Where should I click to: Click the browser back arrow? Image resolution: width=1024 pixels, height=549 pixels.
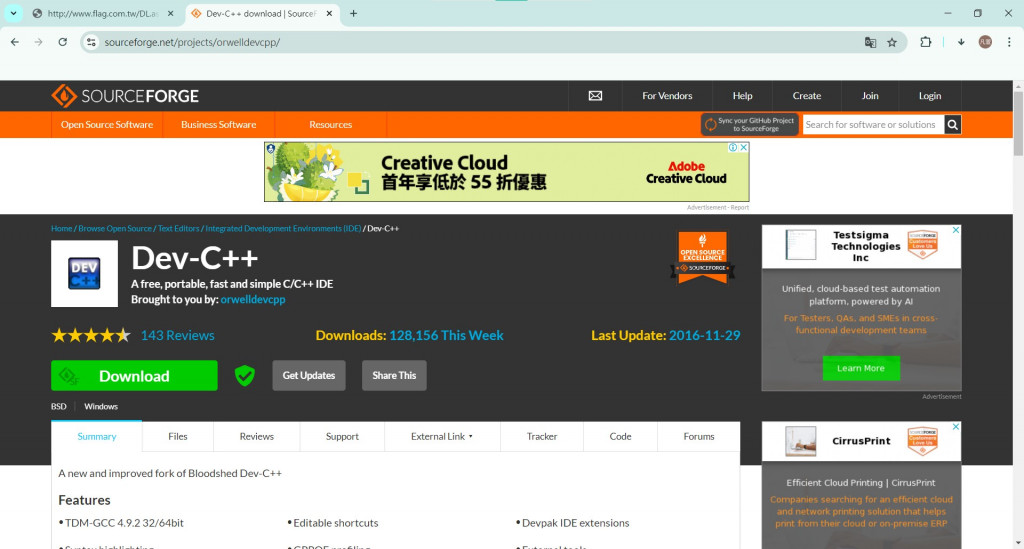point(14,42)
